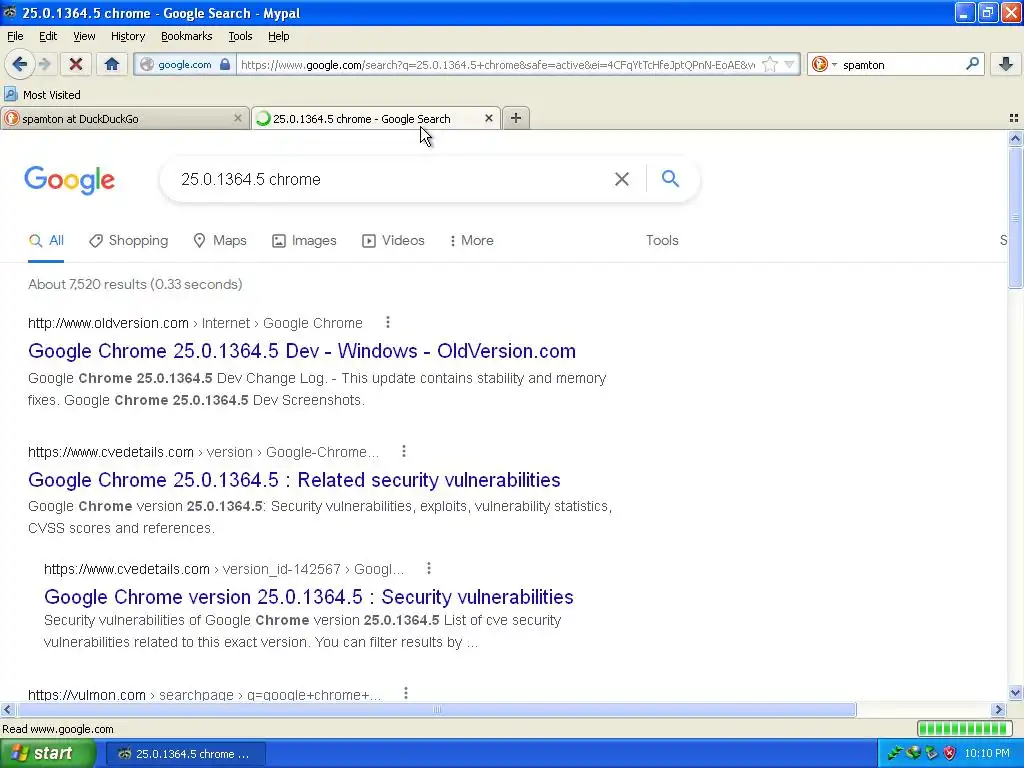
Task: Open the Bookmarks menu
Action: click(x=186, y=36)
